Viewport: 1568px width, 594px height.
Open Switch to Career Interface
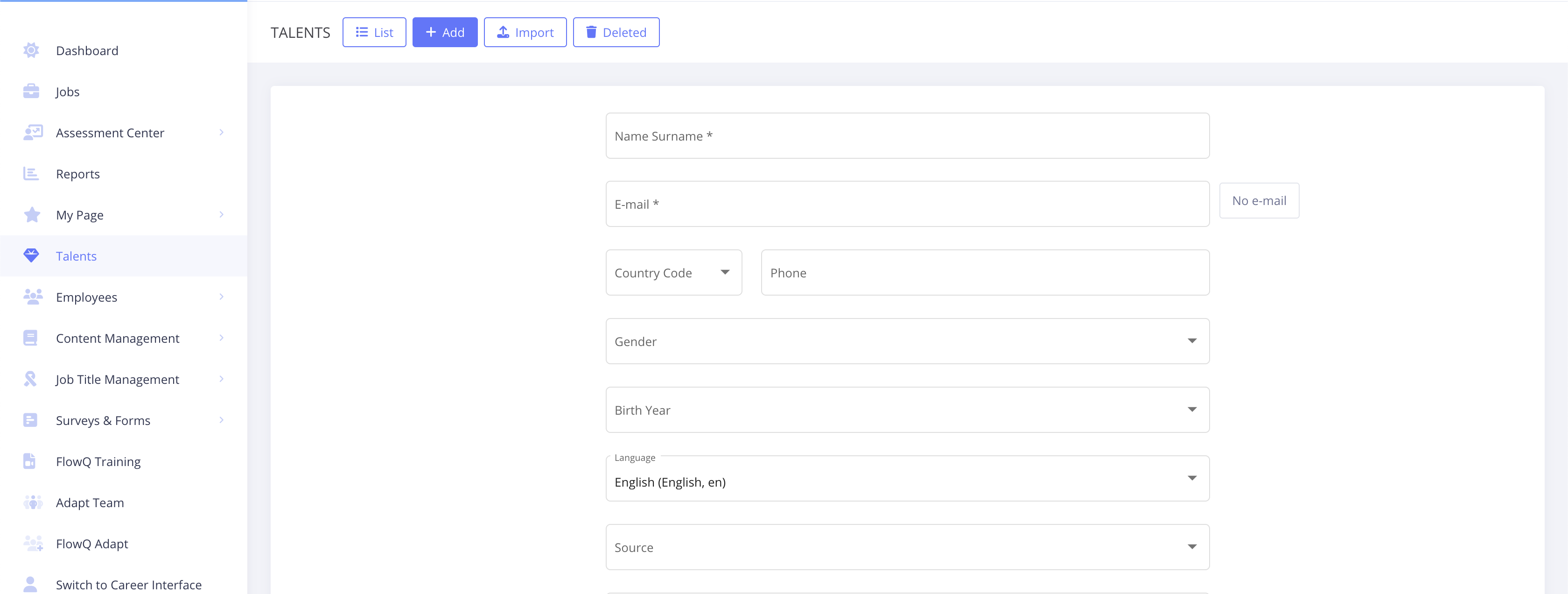point(128,584)
